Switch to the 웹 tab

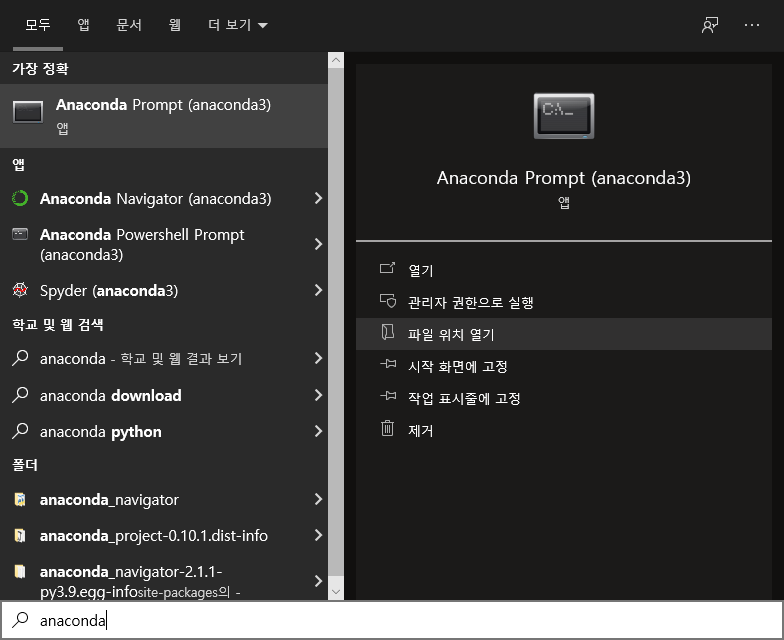[x=174, y=25]
